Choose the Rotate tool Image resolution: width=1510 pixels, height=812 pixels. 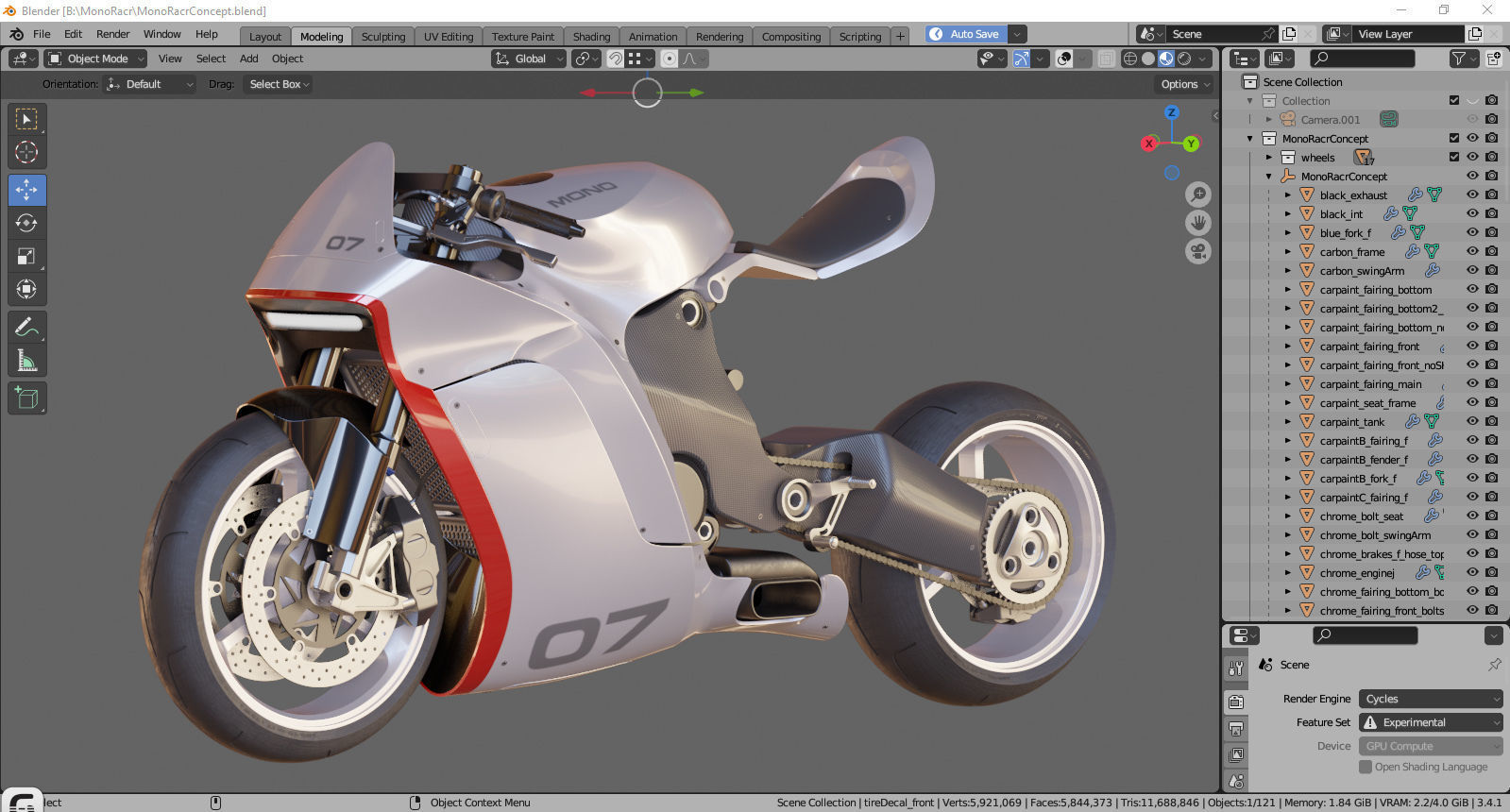click(26, 223)
